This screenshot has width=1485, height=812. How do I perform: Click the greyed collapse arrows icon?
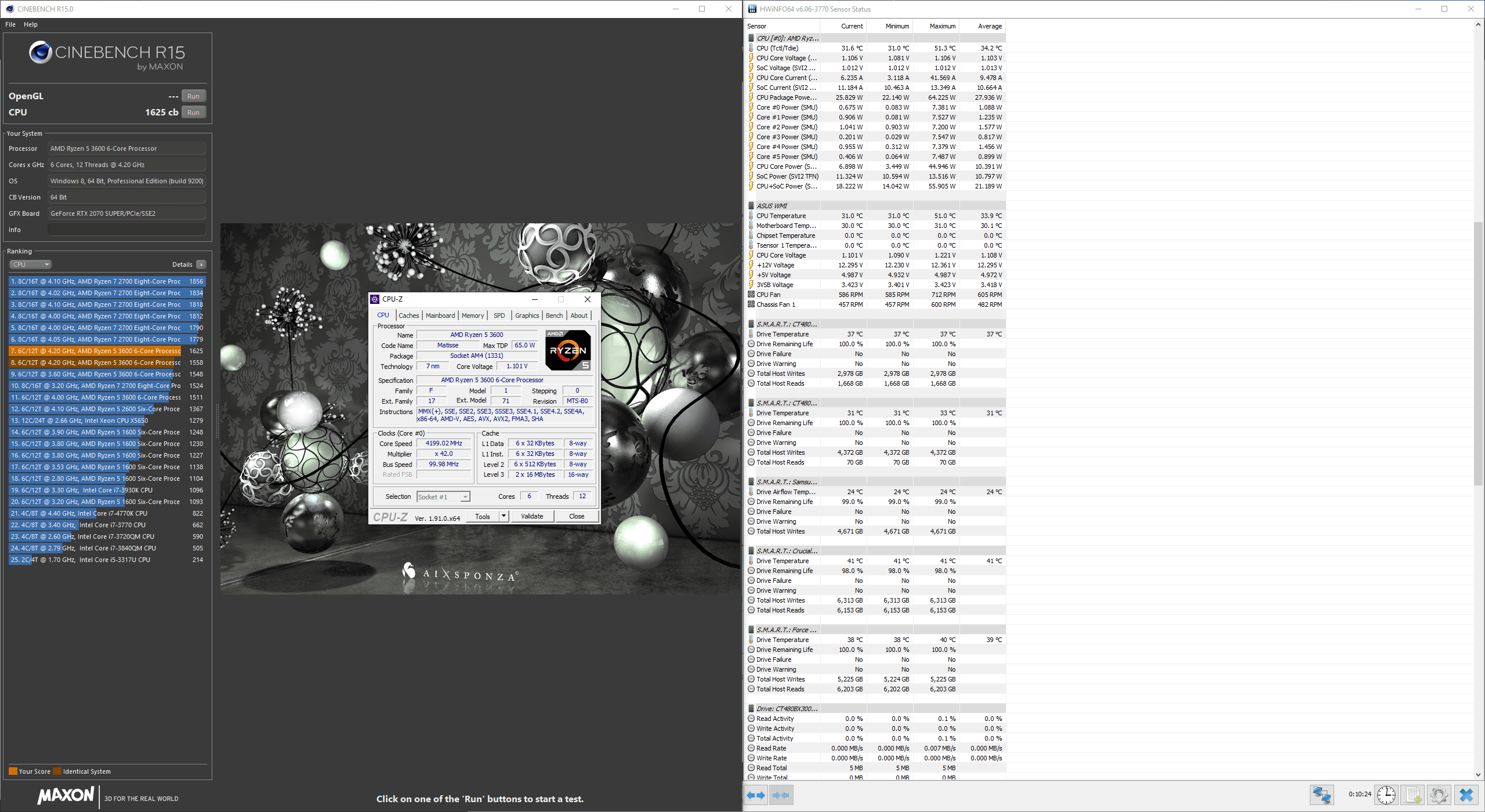(781, 795)
